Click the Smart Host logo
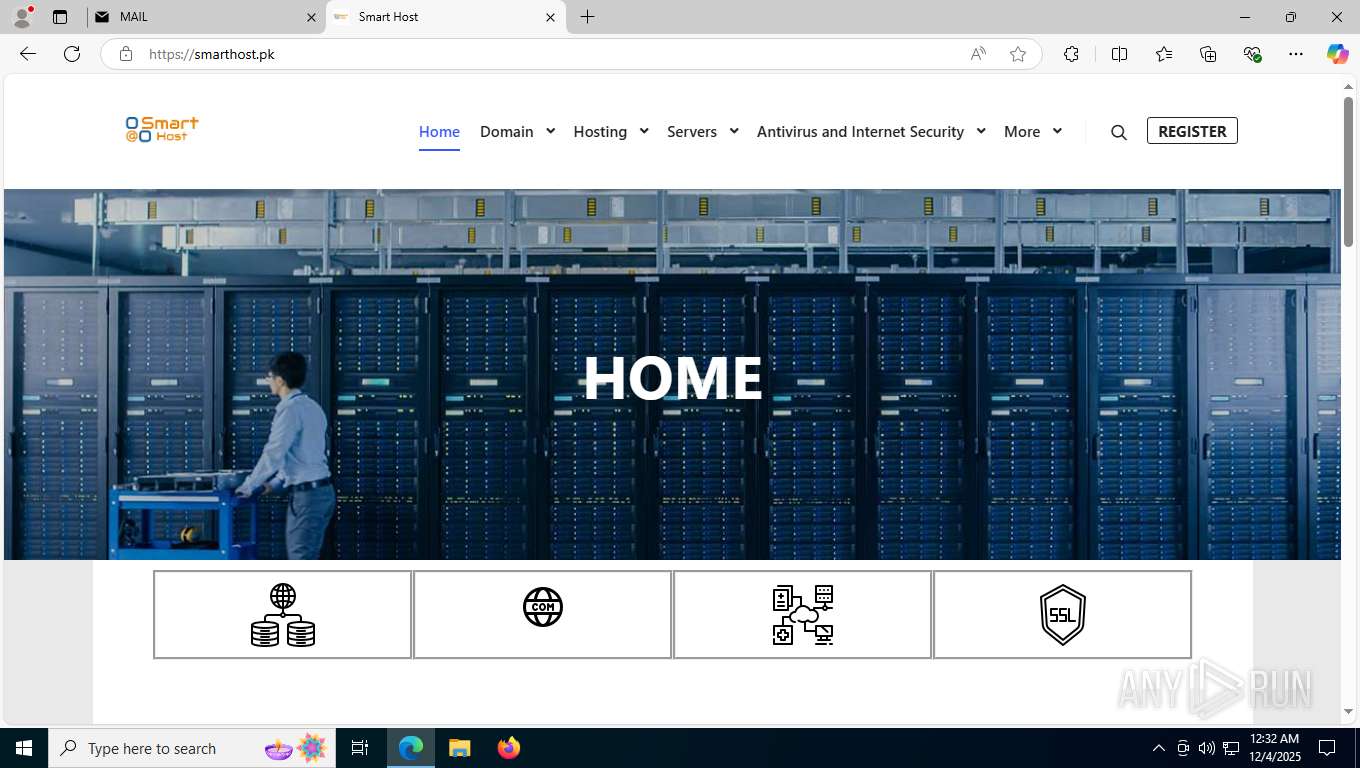This screenshot has width=1360, height=768. pos(162,129)
